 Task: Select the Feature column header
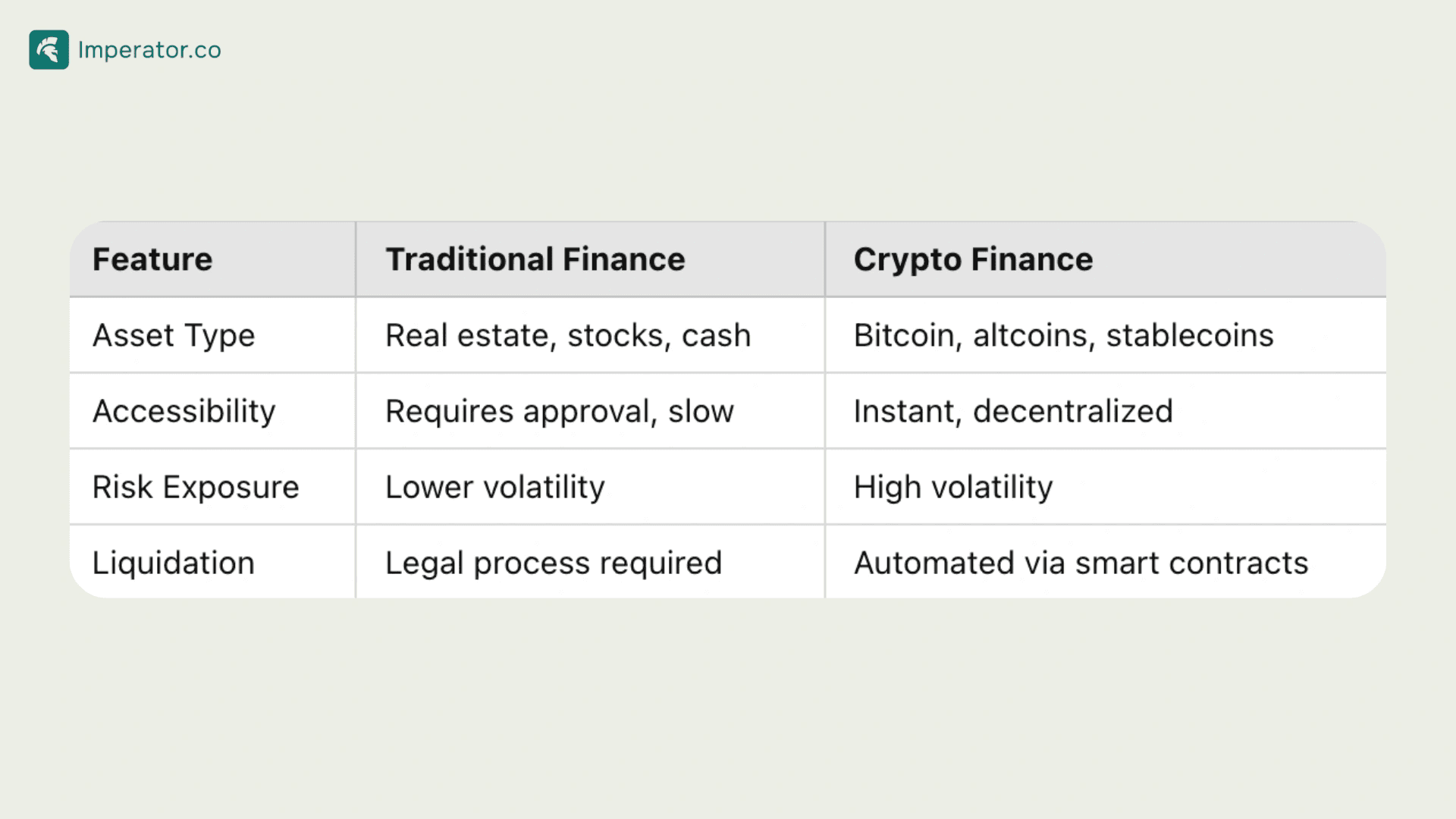pyautogui.click(x=152, y=259)
